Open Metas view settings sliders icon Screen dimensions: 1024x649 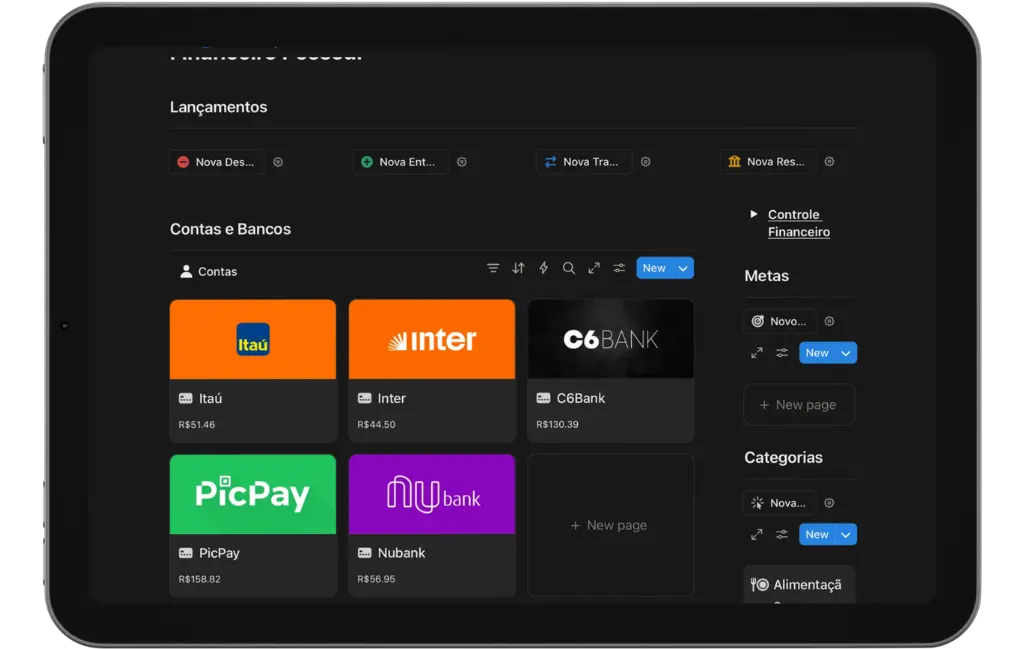pos(782,353)
